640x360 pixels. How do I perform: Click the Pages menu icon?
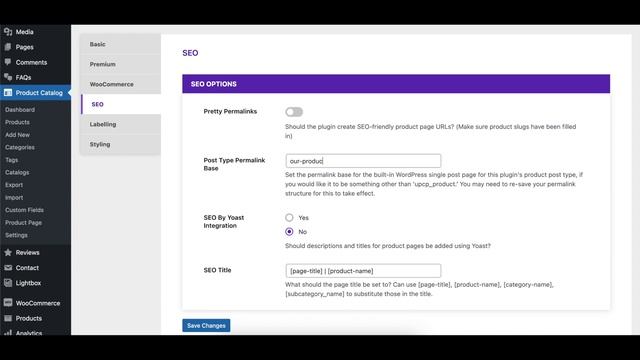coord(8,47)
